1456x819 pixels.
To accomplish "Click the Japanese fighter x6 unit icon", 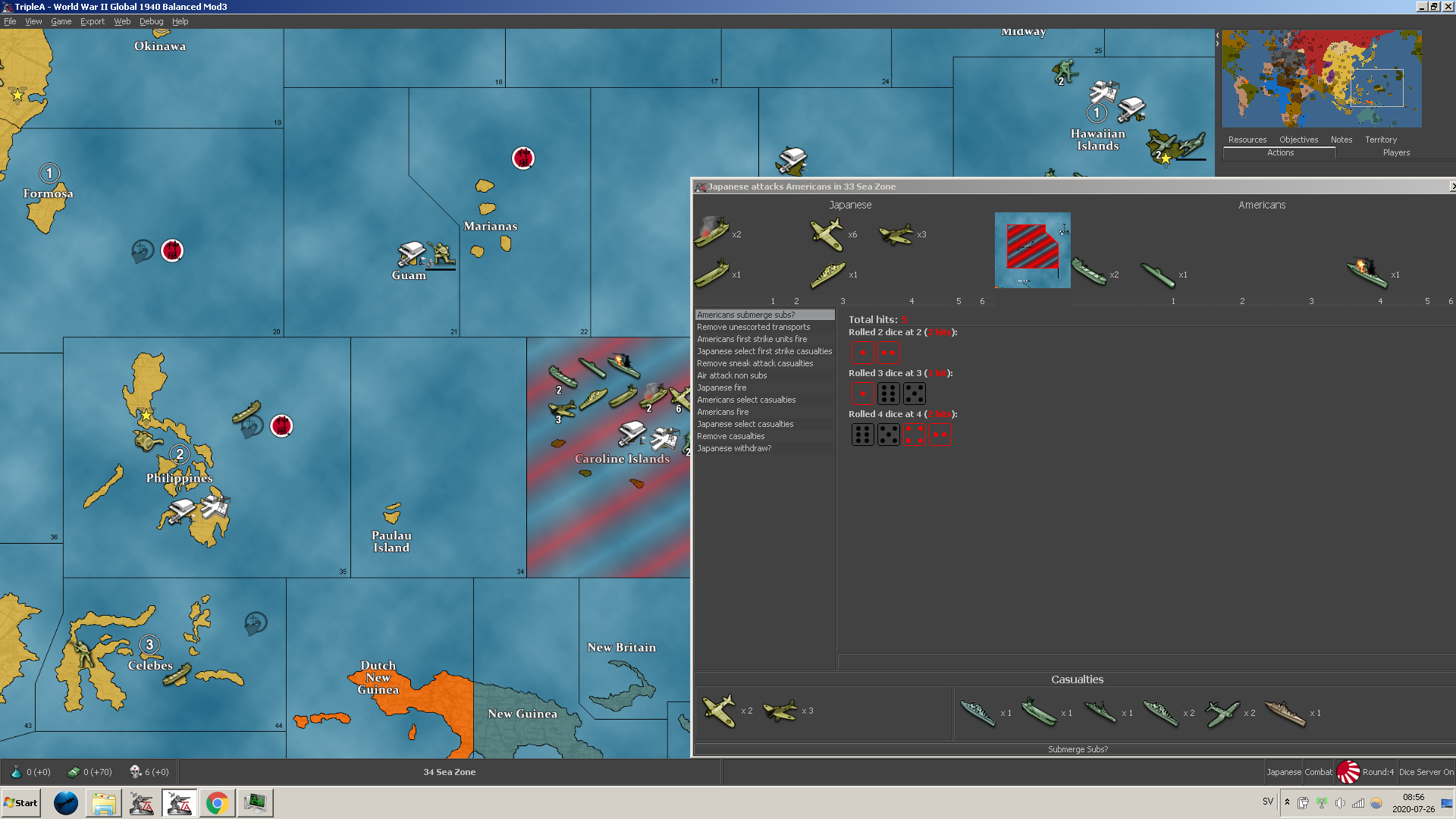I will click(827, 234).
